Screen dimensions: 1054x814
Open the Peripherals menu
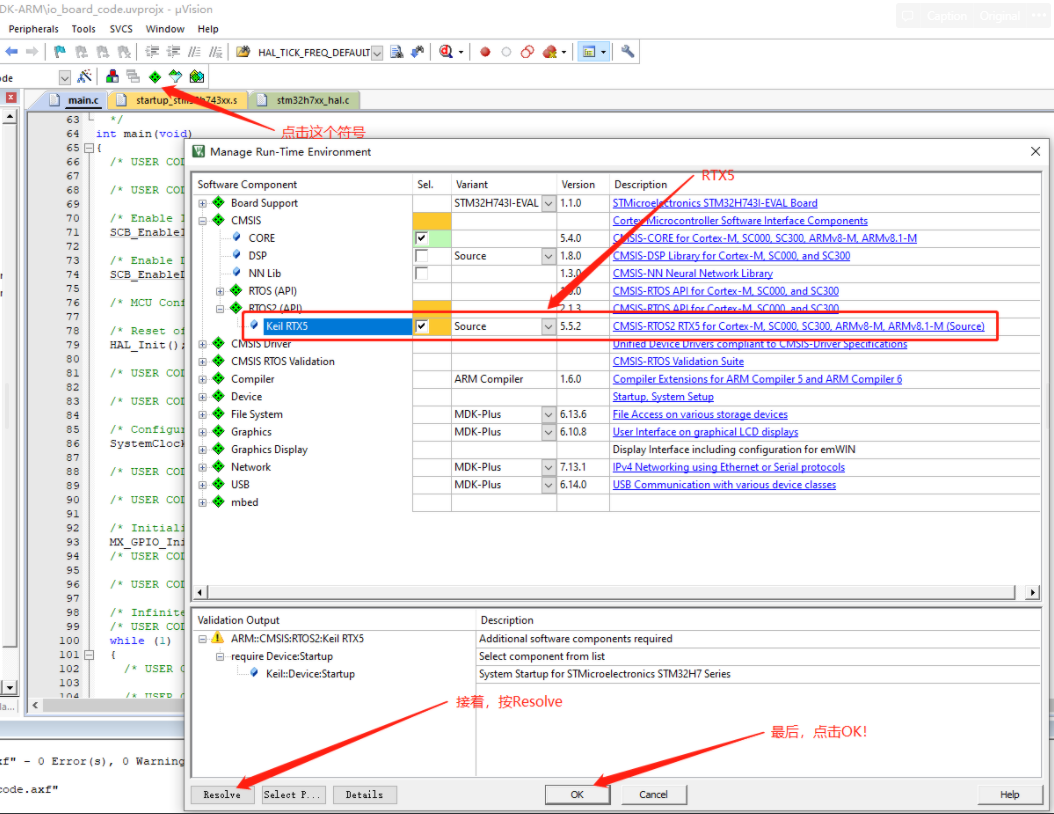[x=33, y=28]
